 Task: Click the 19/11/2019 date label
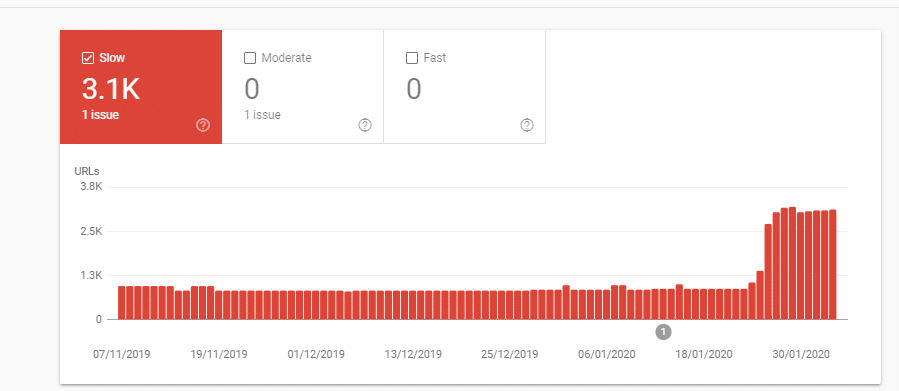[219, 354]
